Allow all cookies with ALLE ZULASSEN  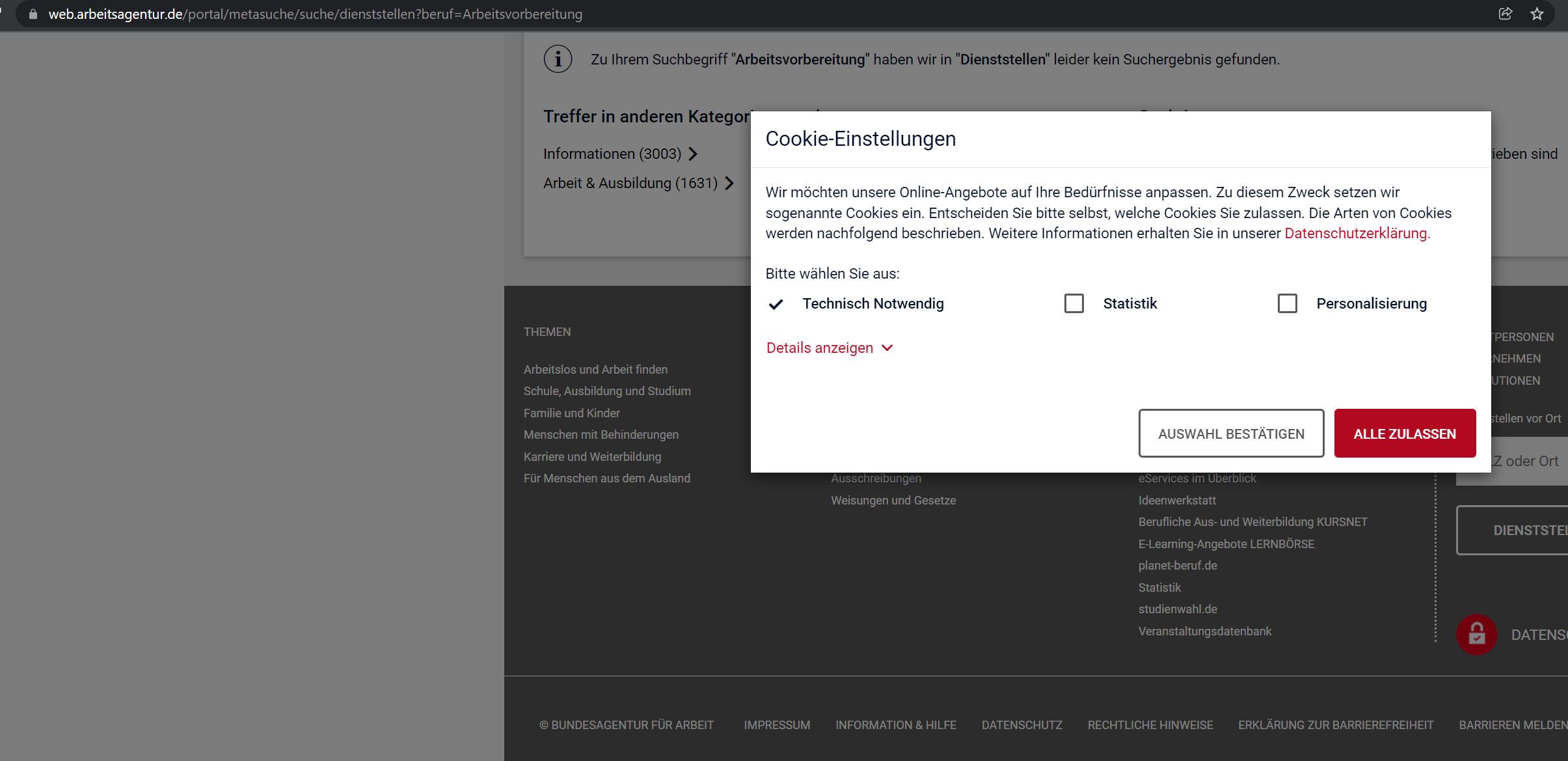[1403, 433]
